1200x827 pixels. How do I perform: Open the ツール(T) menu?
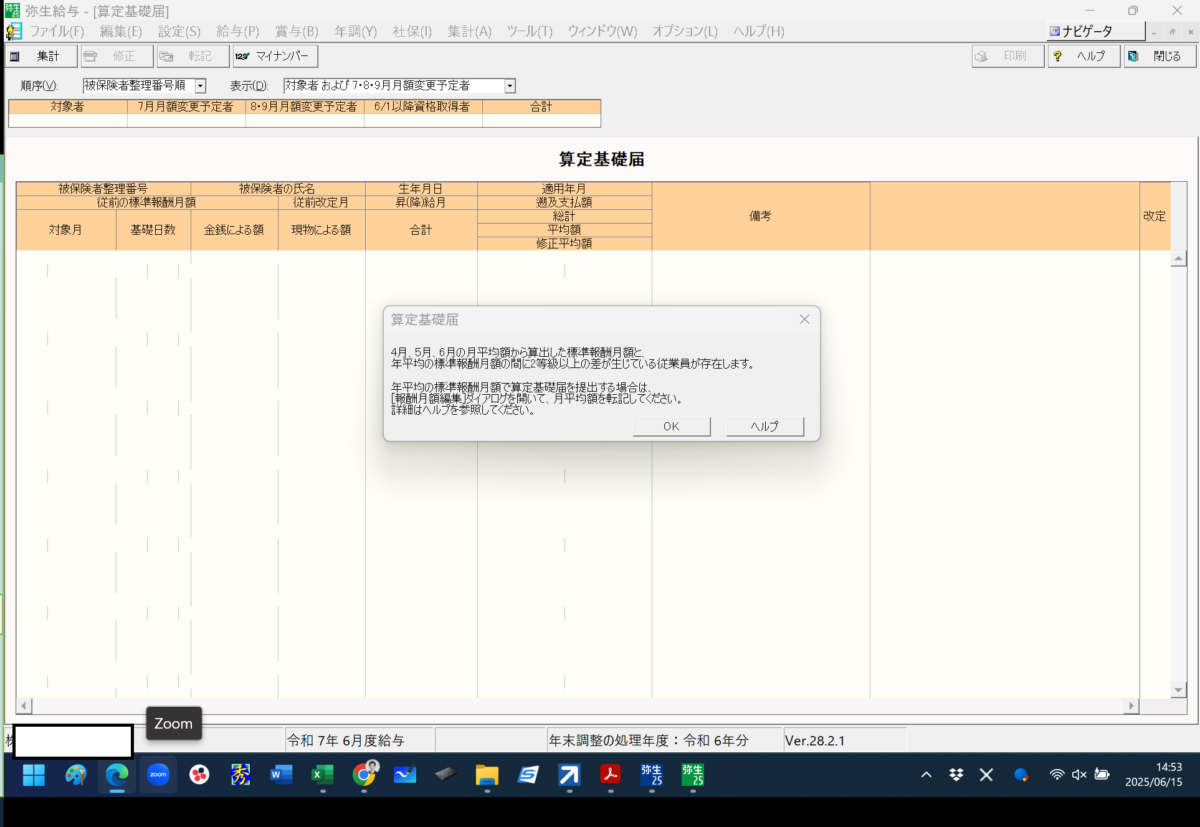(x=530, y=31)
